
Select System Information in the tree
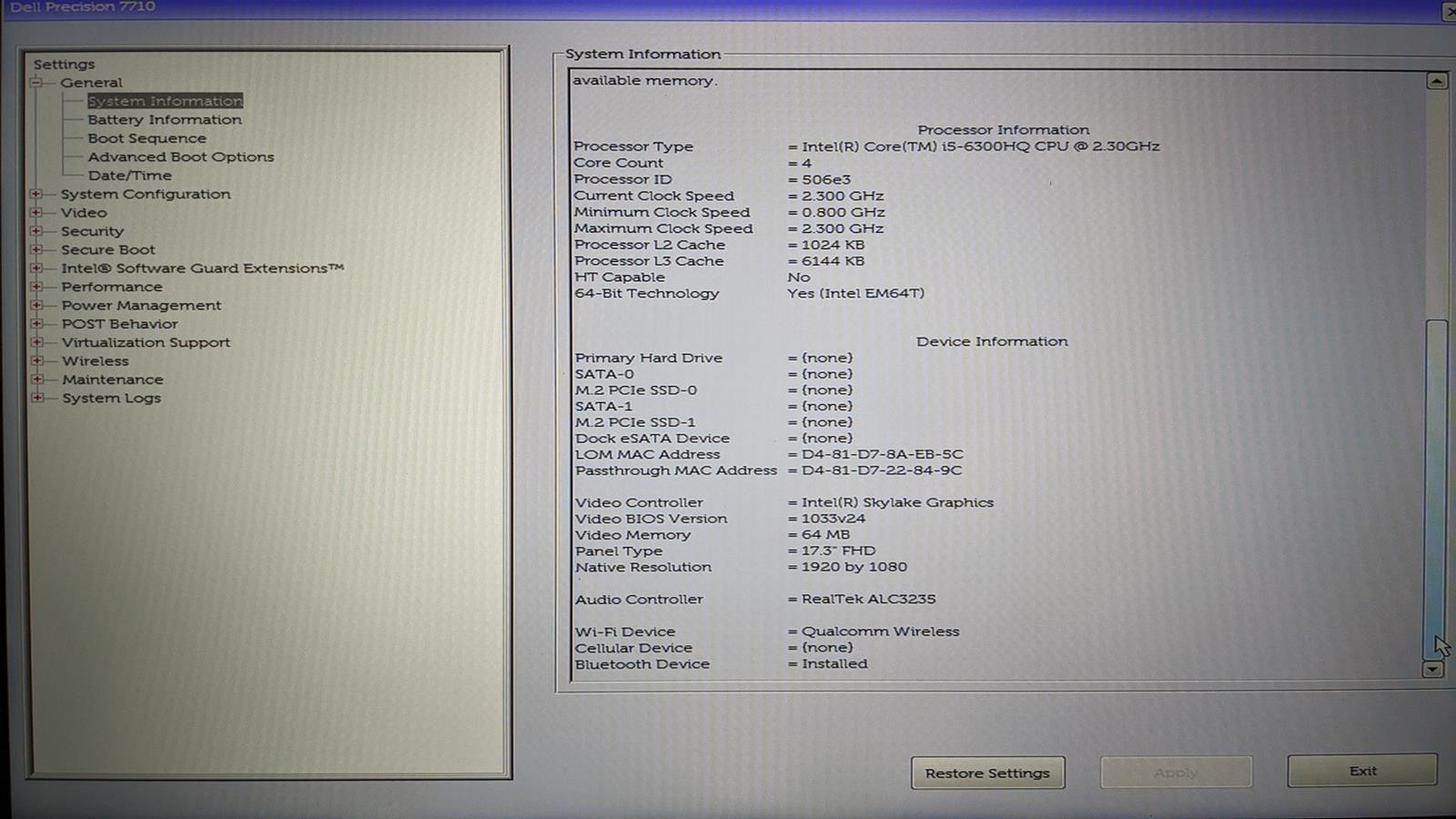[x=165, y=101]
